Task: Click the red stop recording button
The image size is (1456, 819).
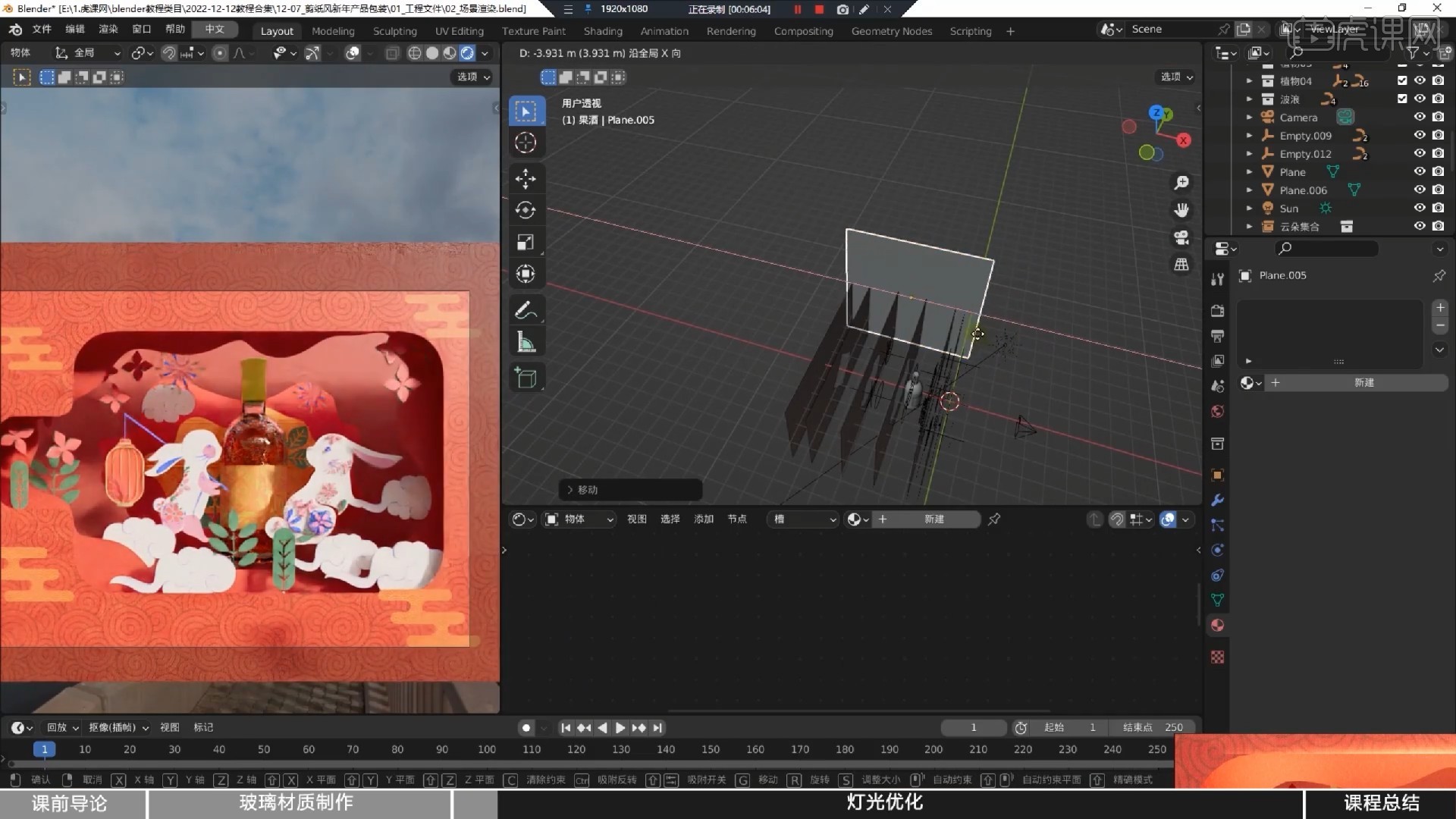Action: [x=819, y=10]
